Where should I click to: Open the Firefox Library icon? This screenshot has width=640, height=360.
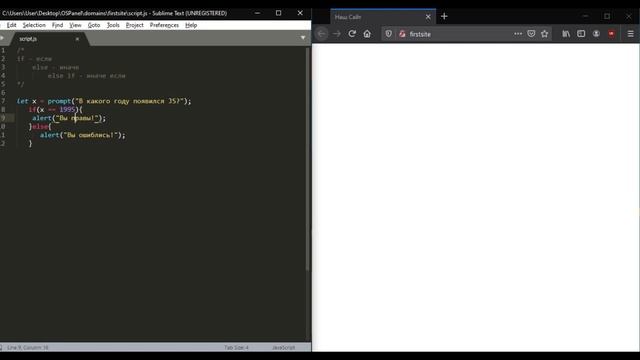(x=566, y=34)
